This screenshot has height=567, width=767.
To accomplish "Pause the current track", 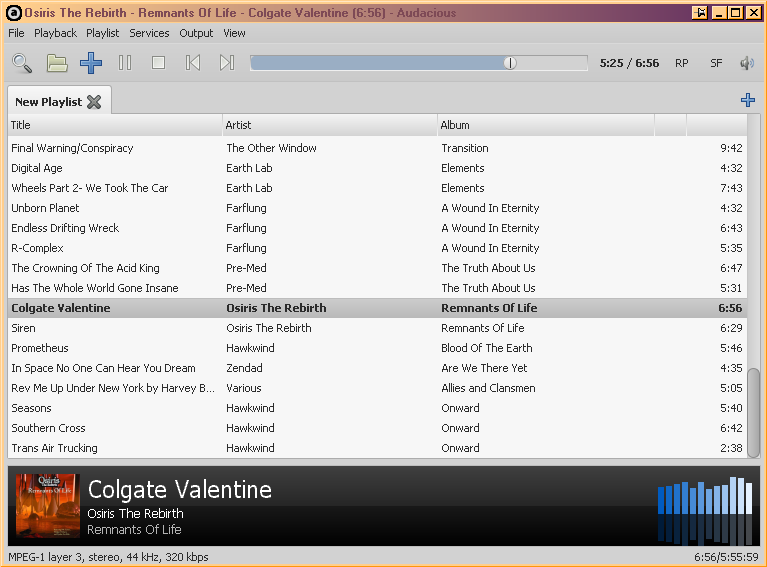I will (x=125, y=63).
